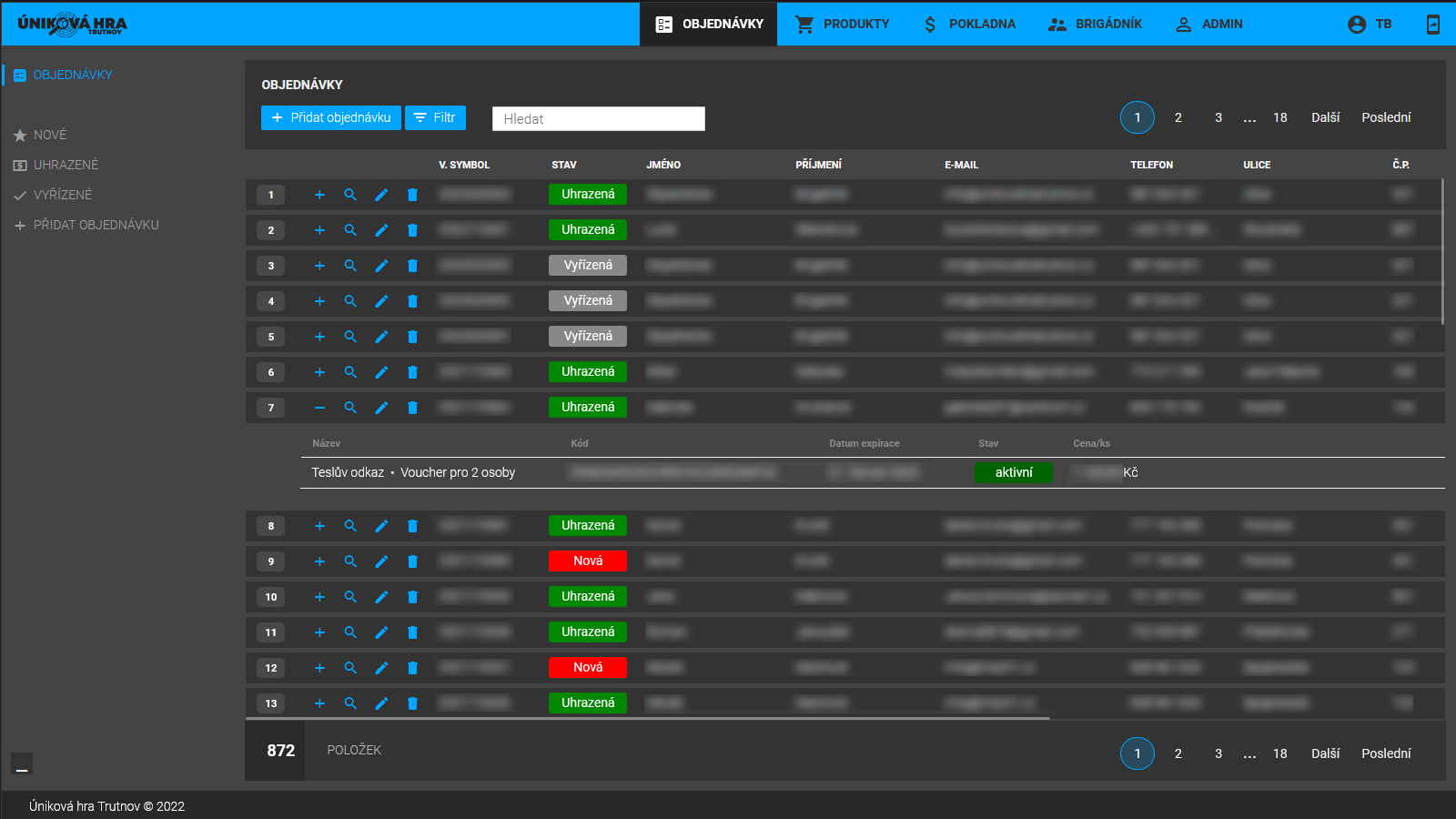The image size is (1456, 819).
Task: Open the Pokladna menu item
Action: point(969,25)
